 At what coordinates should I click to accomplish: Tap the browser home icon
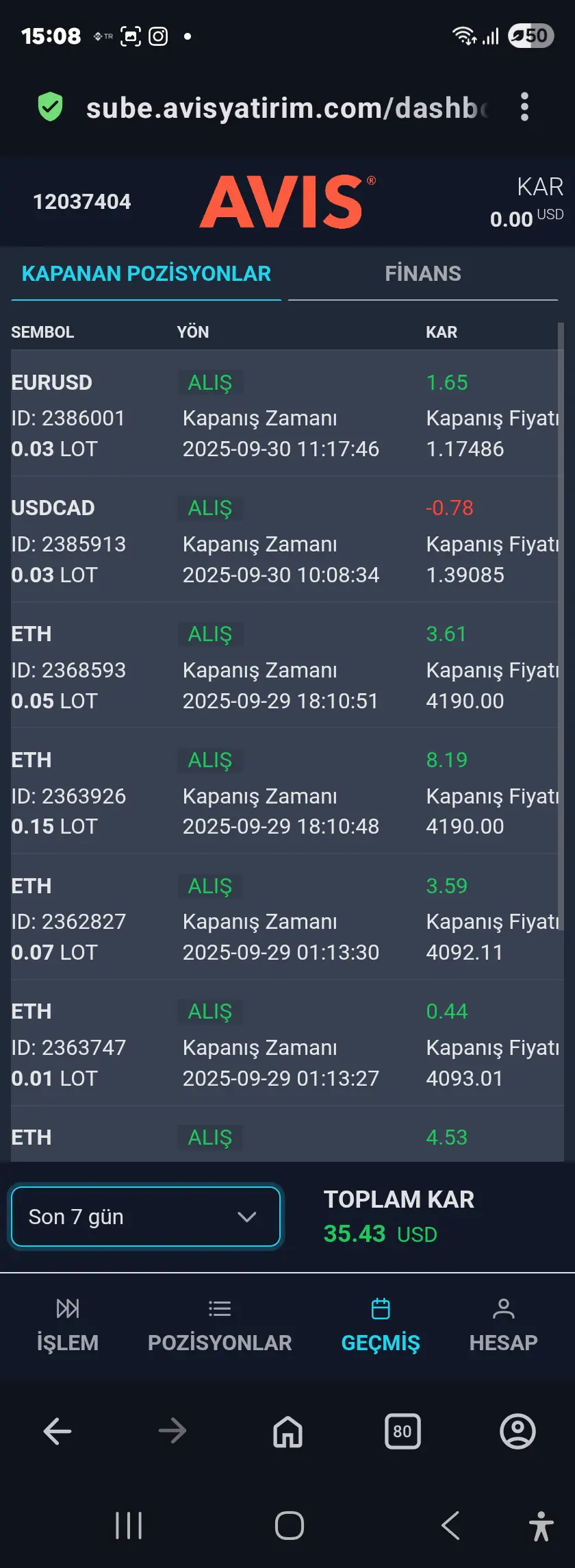point(287,1431)
